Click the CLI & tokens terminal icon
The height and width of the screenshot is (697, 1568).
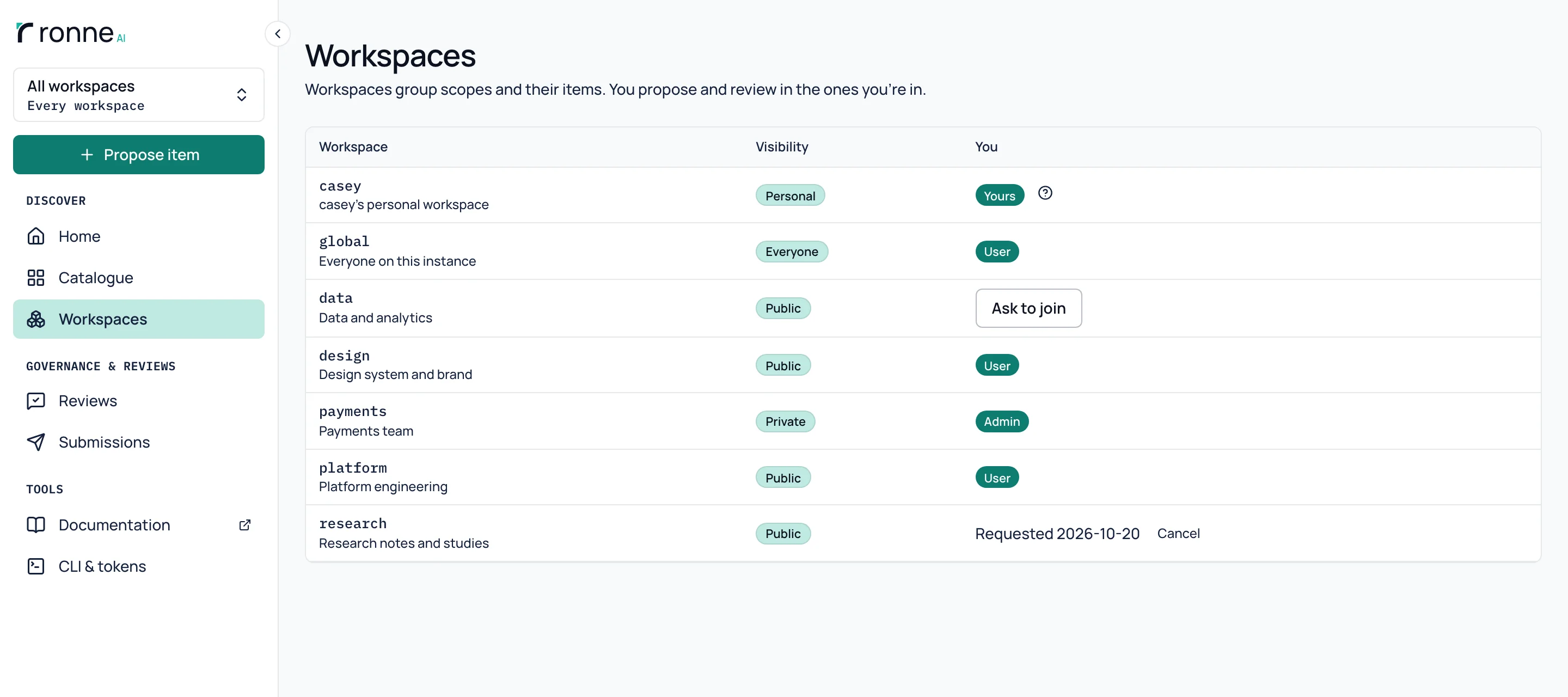click(x=36, y=566)
